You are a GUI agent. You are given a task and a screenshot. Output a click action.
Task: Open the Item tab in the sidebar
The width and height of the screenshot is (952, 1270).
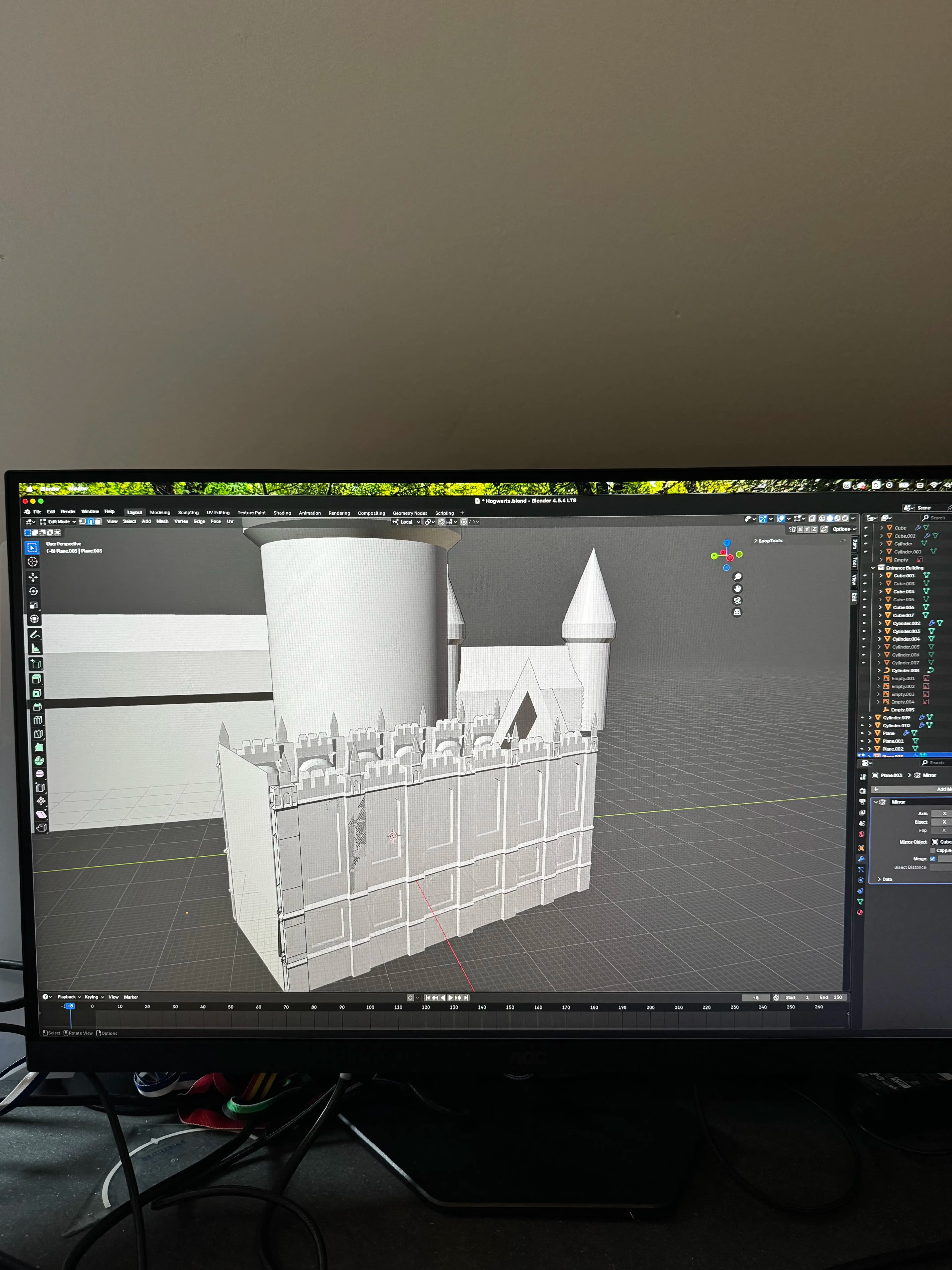855,544
